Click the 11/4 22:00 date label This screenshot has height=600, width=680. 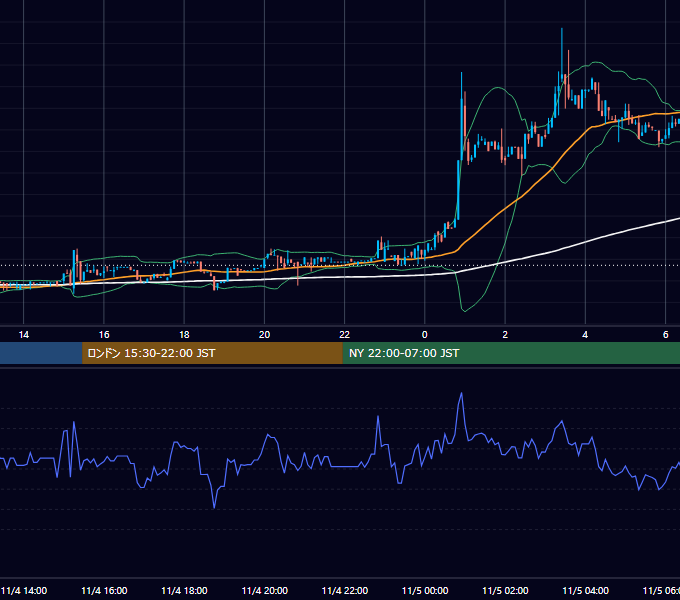coord(345,590)
